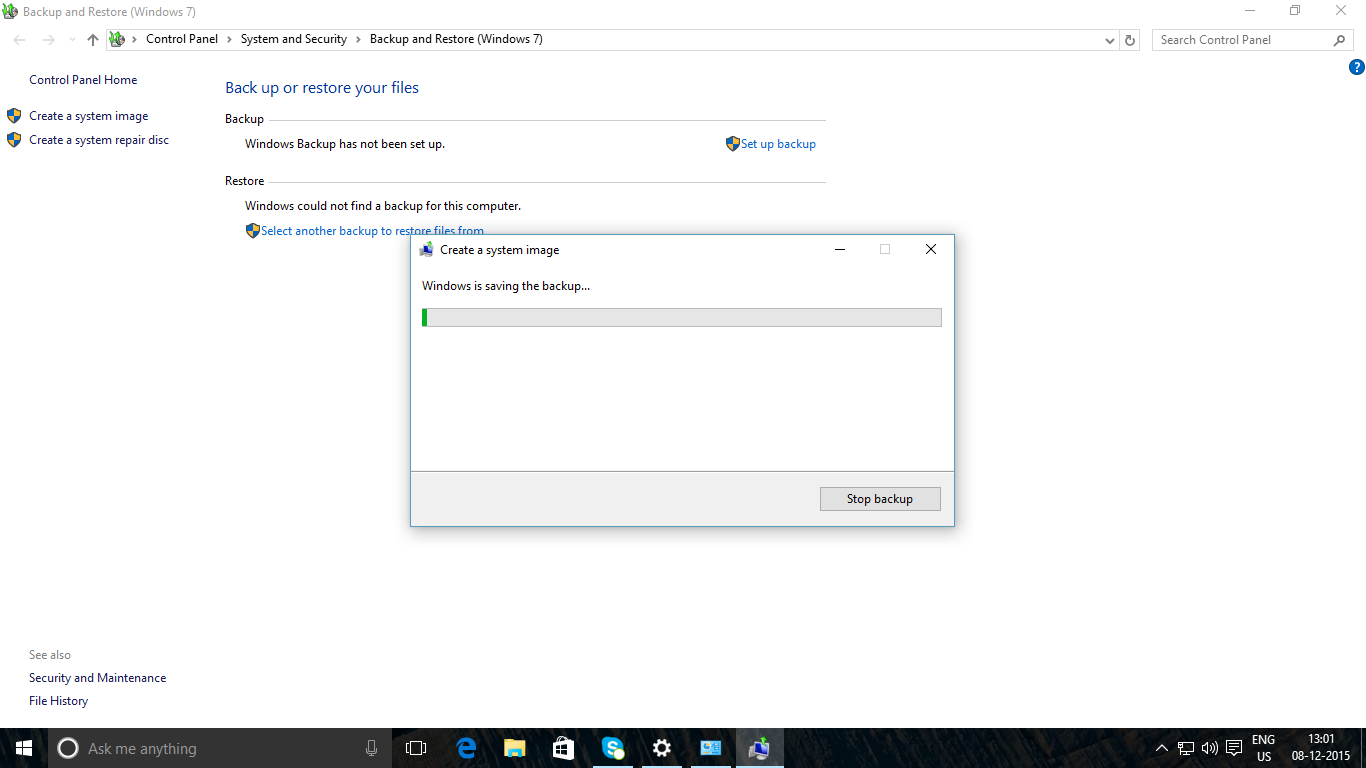Click Set up backup link
This screenshot has height=768, width=1366.
[x=778, y=144]
